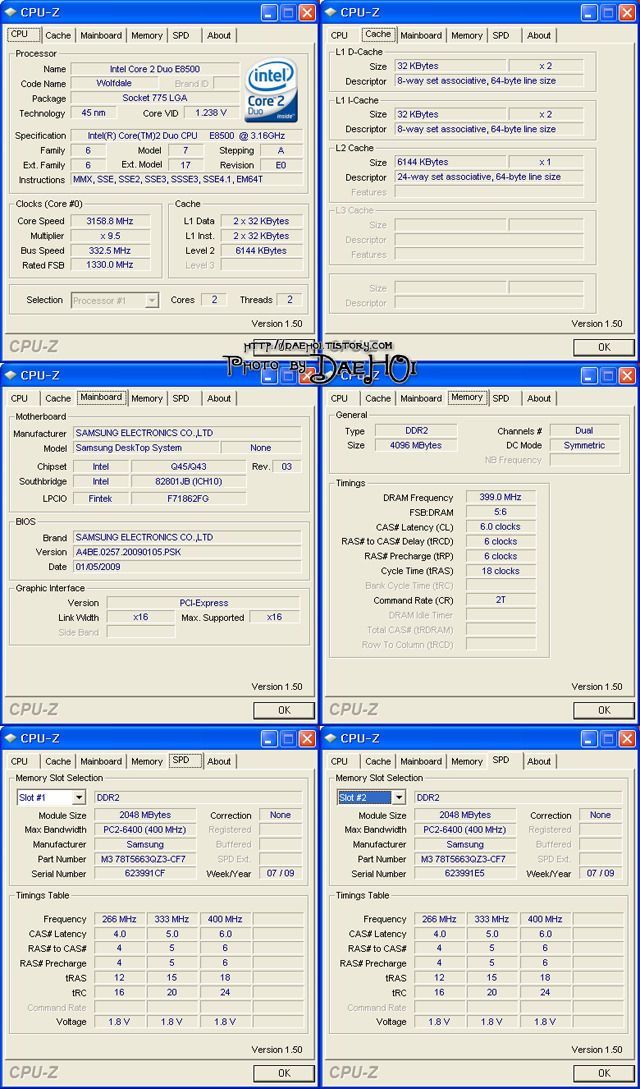This screenshot has width=640, height=1089.
Task: Click the Rated FSB value '1330.0 MHz'
Action: [x=109, y=265]
